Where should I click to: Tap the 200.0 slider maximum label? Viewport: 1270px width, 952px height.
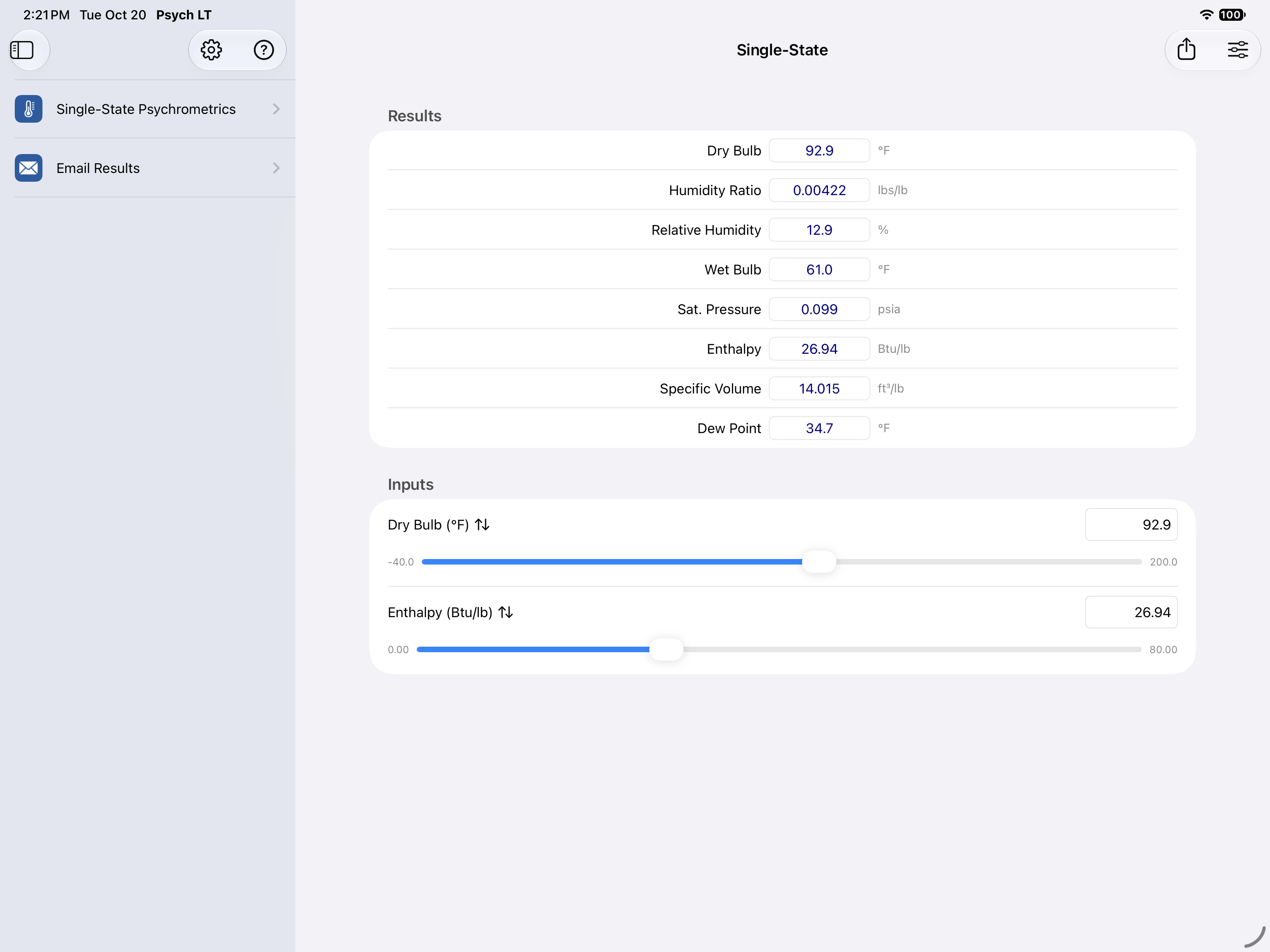pyautogui.click(x=1163, y=562)
